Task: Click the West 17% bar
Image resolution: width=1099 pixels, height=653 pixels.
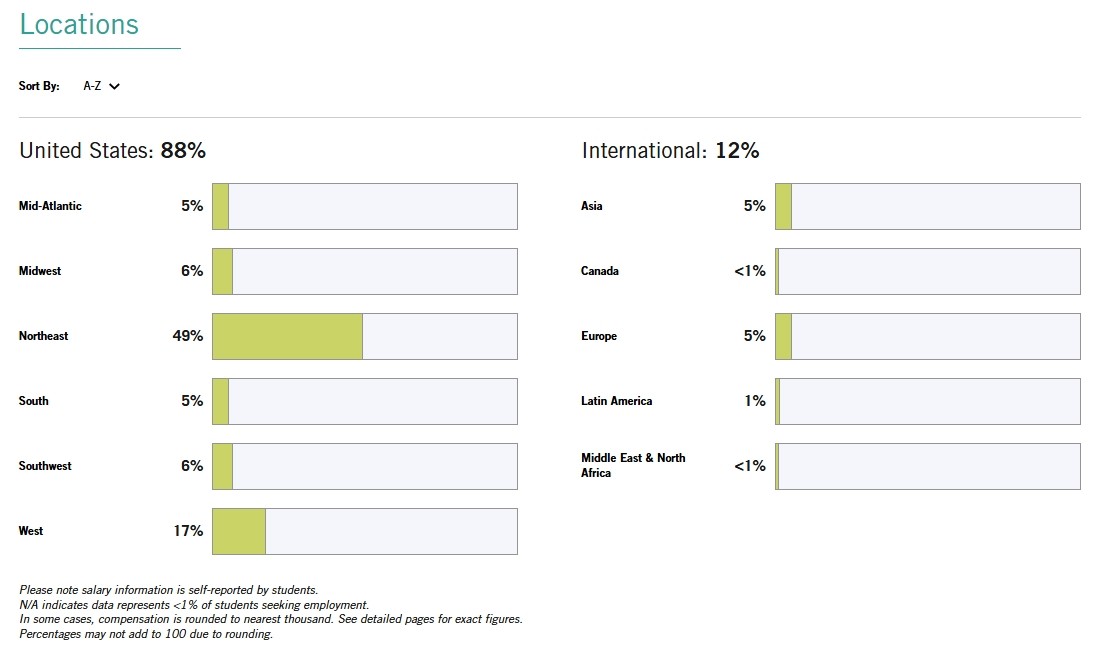Action: click(364, 531)
